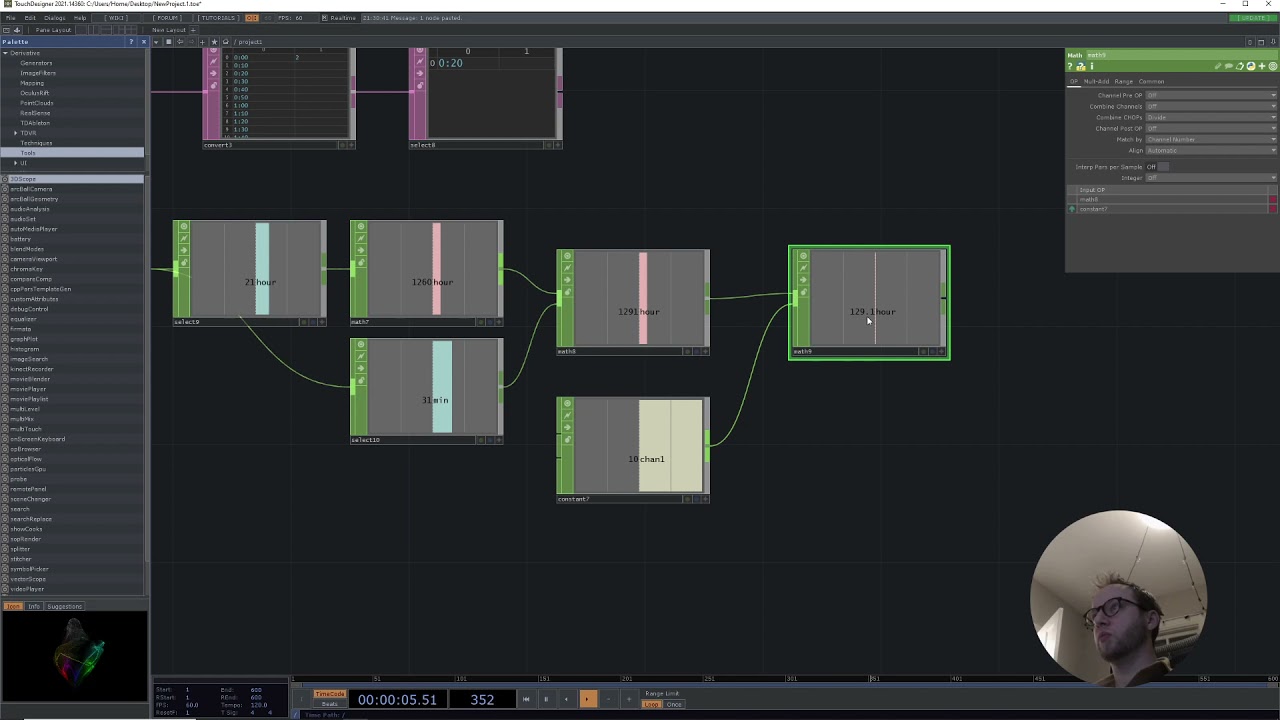Open the Match by dropdown
Viewport: 1280px width, 720px height.
pos(1211,139)
